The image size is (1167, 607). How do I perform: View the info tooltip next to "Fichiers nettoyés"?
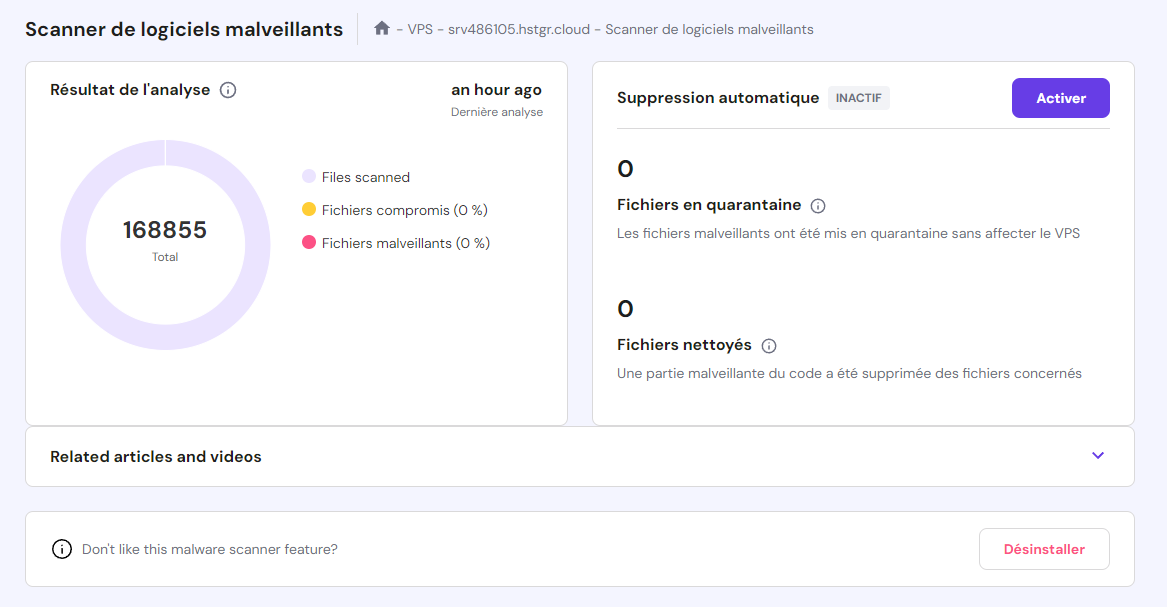click(768, 345)
